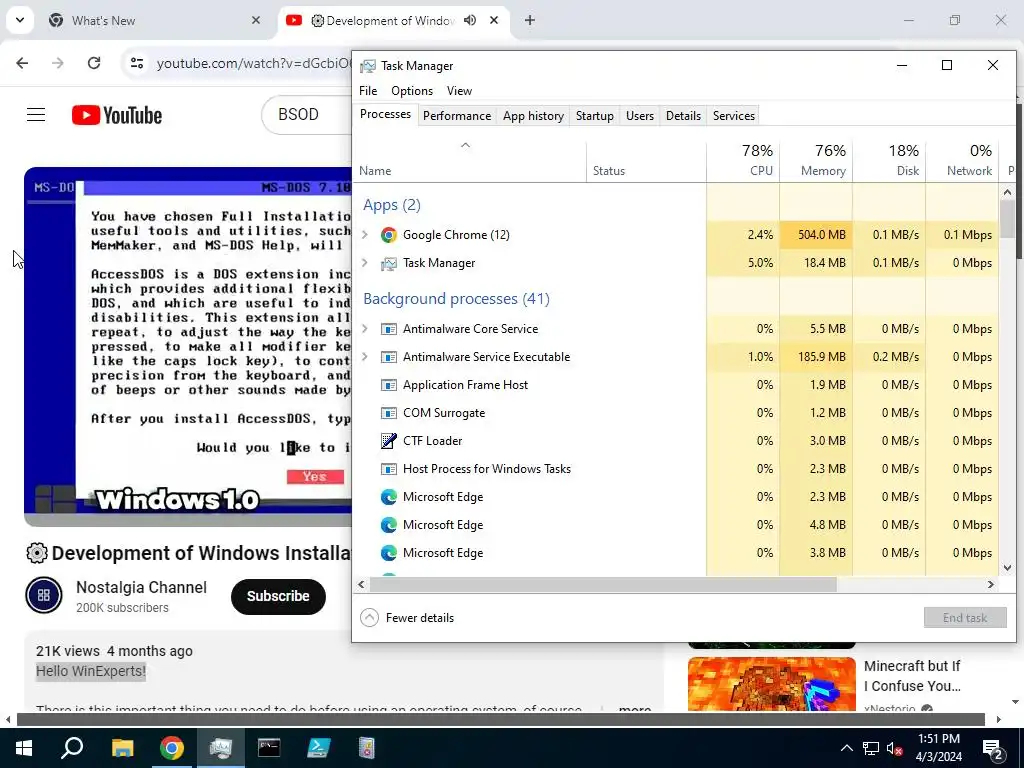Click the Task Manager horizontal scrollbar
Screen dimensions: 1024x768
[602, 584]
